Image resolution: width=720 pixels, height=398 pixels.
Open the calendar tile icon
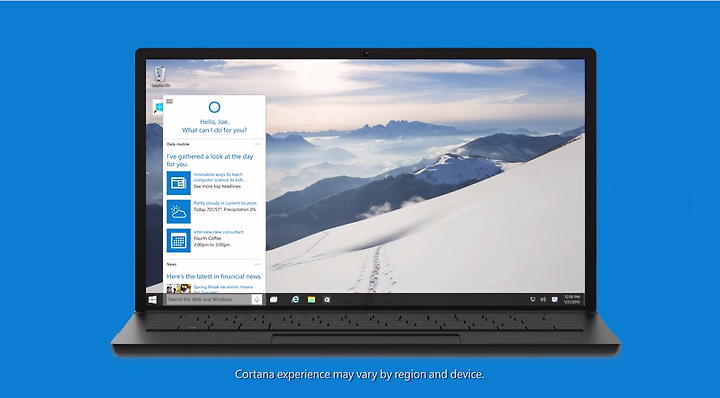pos(179,241)
